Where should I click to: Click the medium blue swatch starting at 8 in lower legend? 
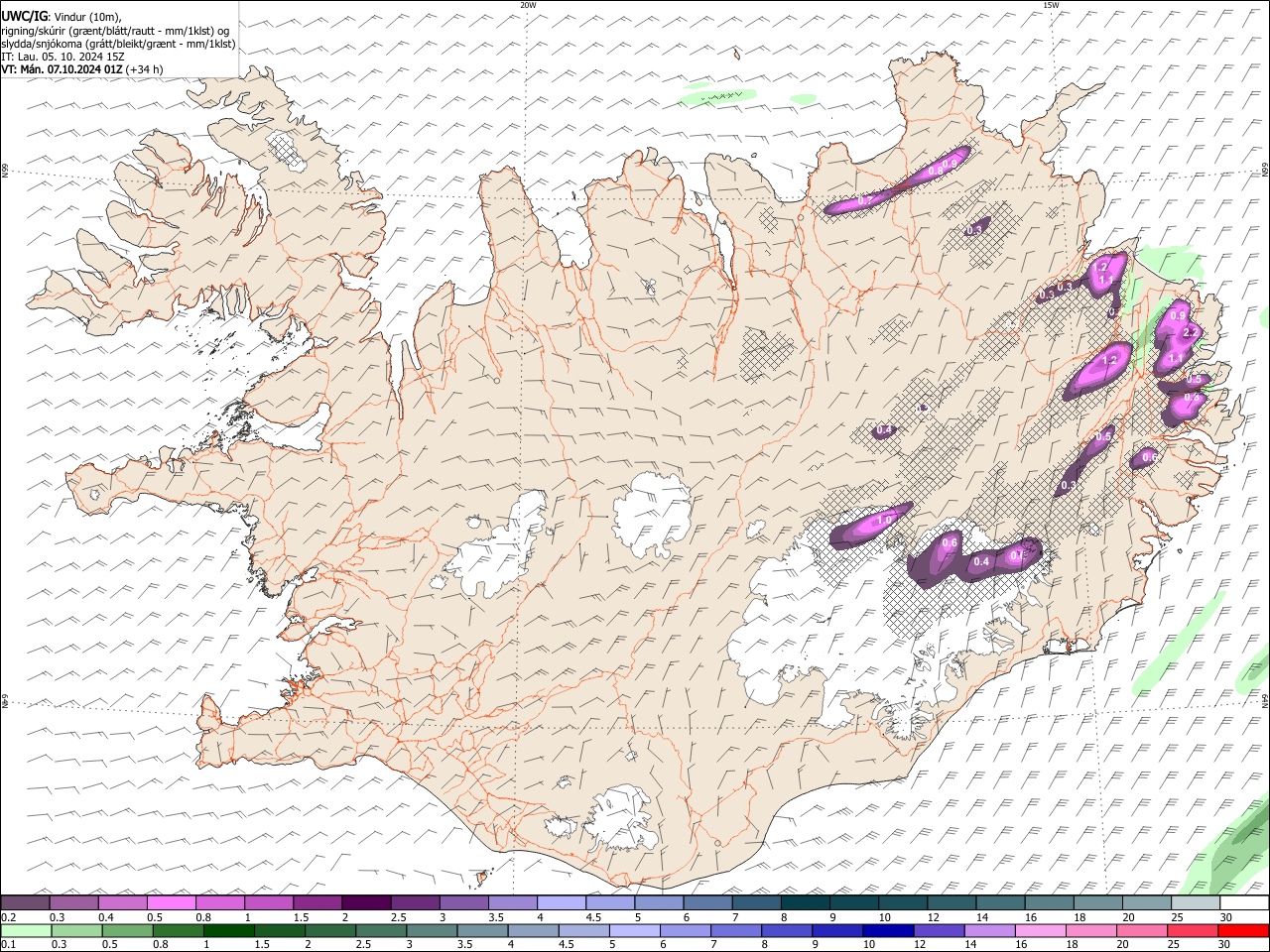click(x=787, y=931)
